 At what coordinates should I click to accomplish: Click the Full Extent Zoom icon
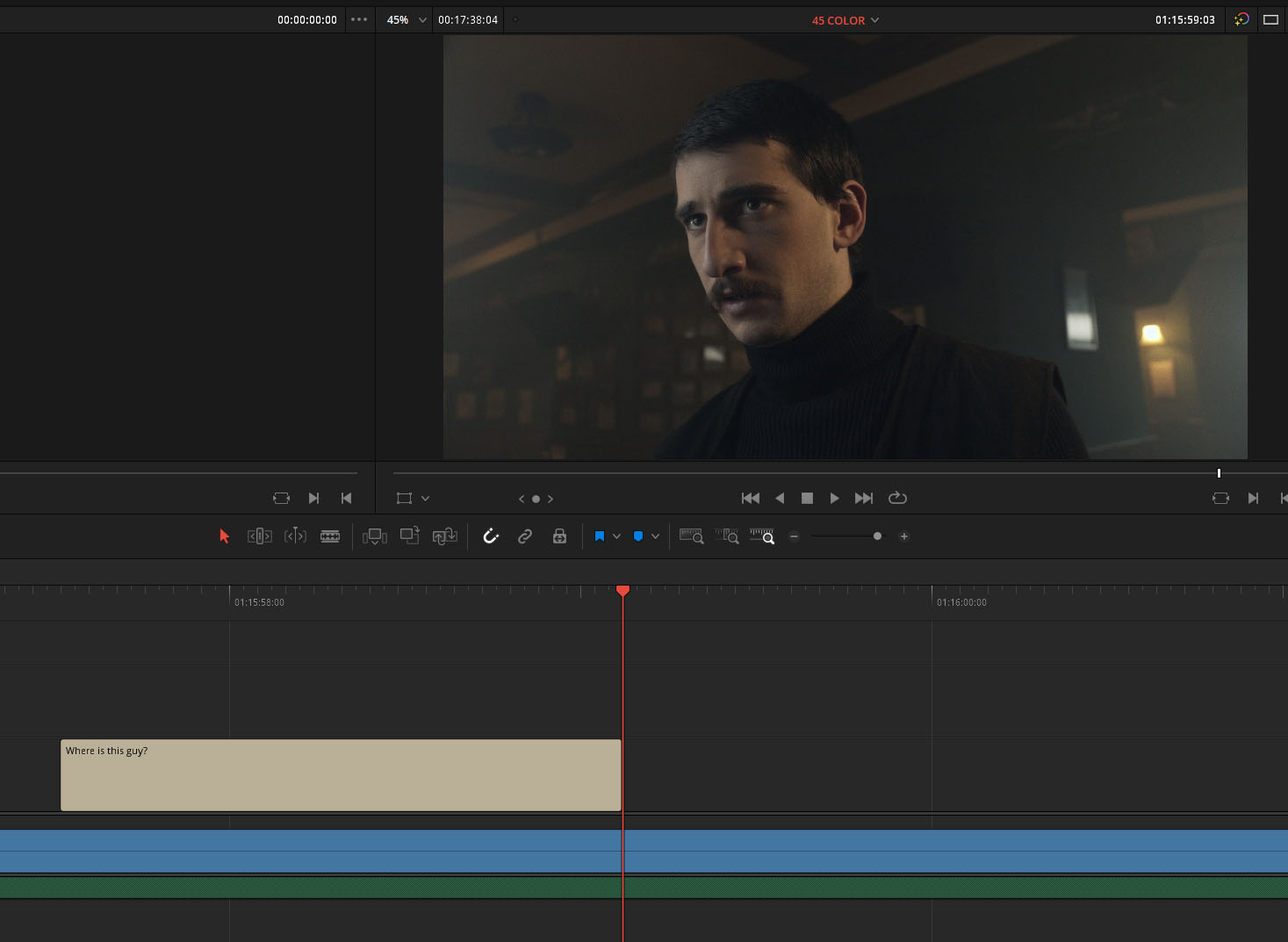(692, 536)
